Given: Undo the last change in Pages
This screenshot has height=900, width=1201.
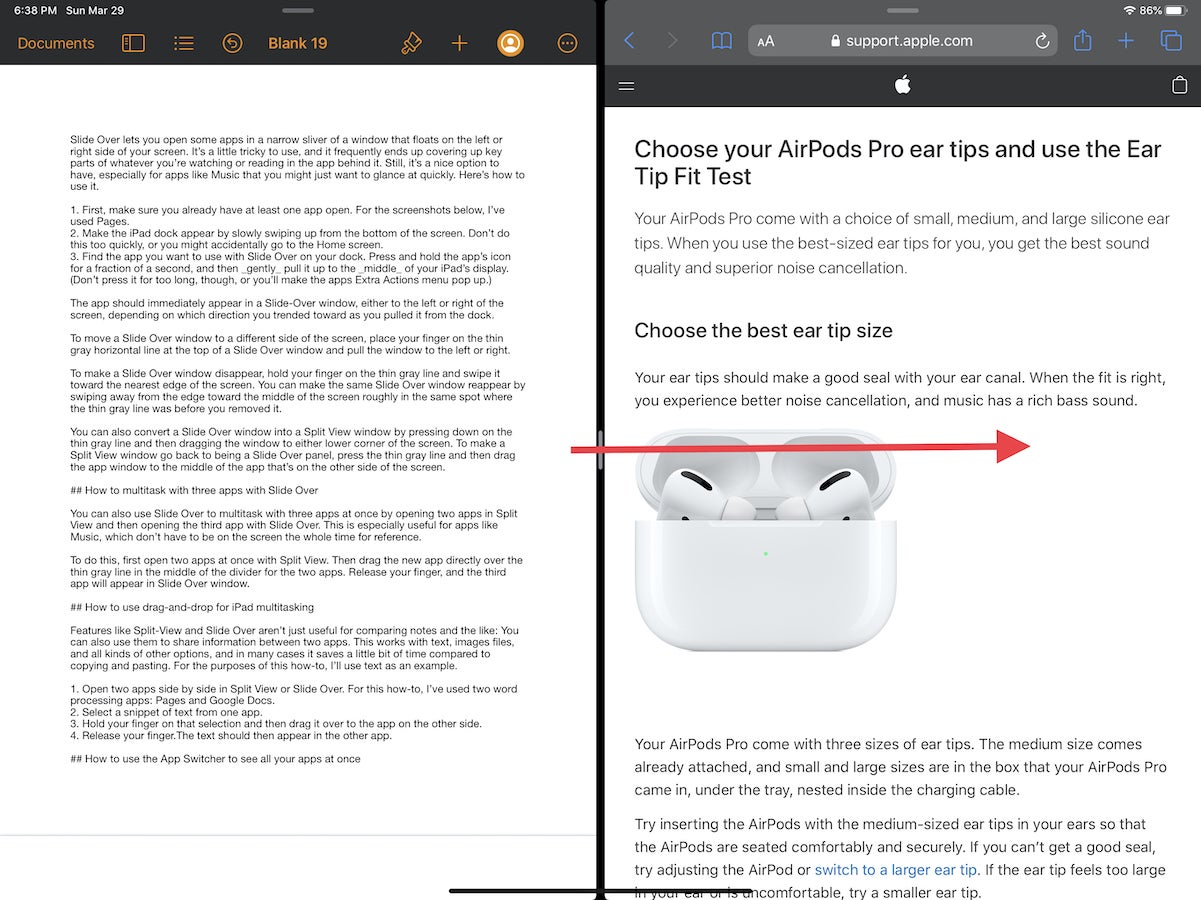Looking at the screenshot, I should click(x=232, y=43).
